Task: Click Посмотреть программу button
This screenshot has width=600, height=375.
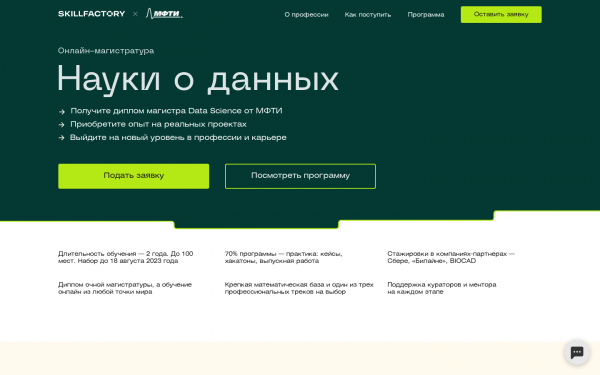Action: pos(300,176)
